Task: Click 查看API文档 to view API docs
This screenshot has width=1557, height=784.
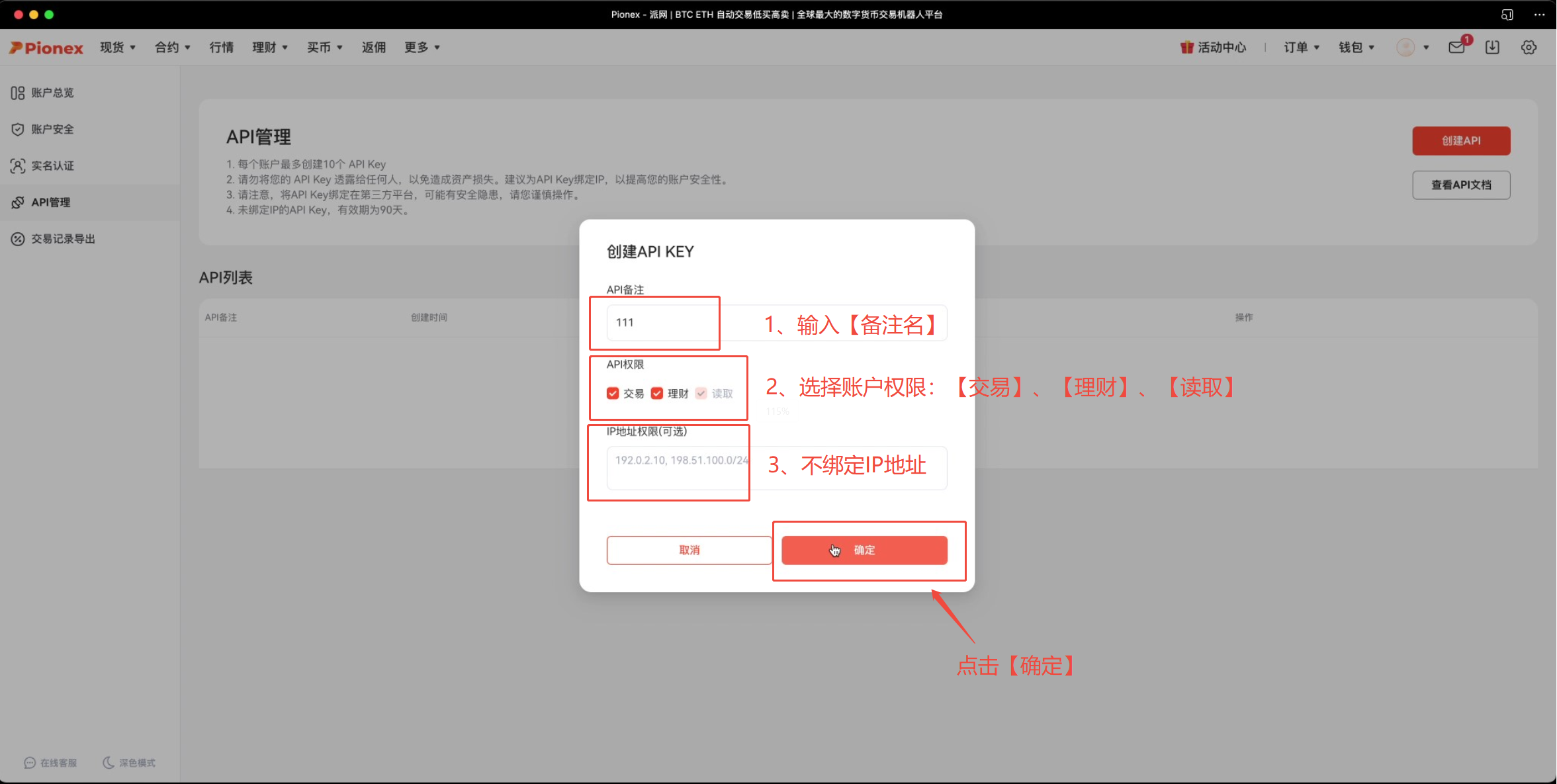Action: (1461, 185)
